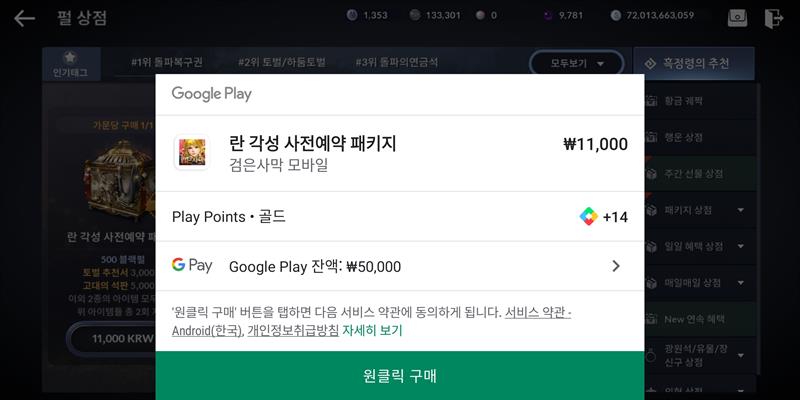Click the silver coin currency icon

click(x=615, y=15)
